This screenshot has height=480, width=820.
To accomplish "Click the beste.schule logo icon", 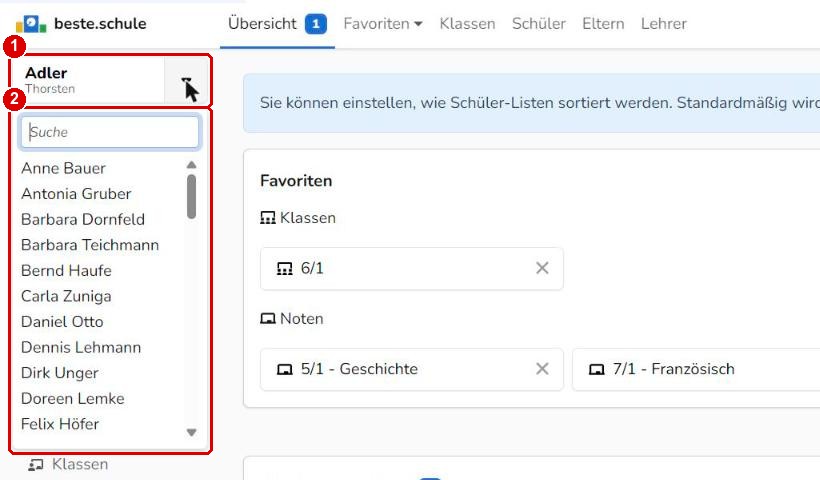I will [x=31, y=24].
